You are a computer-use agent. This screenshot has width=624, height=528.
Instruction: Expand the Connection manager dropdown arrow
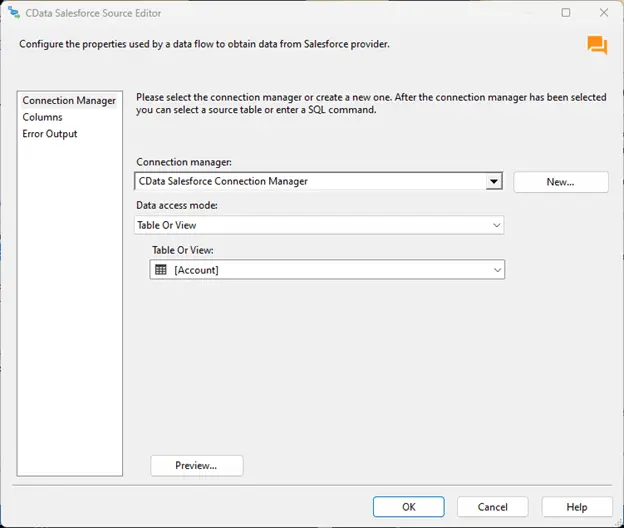coord(493,182)
